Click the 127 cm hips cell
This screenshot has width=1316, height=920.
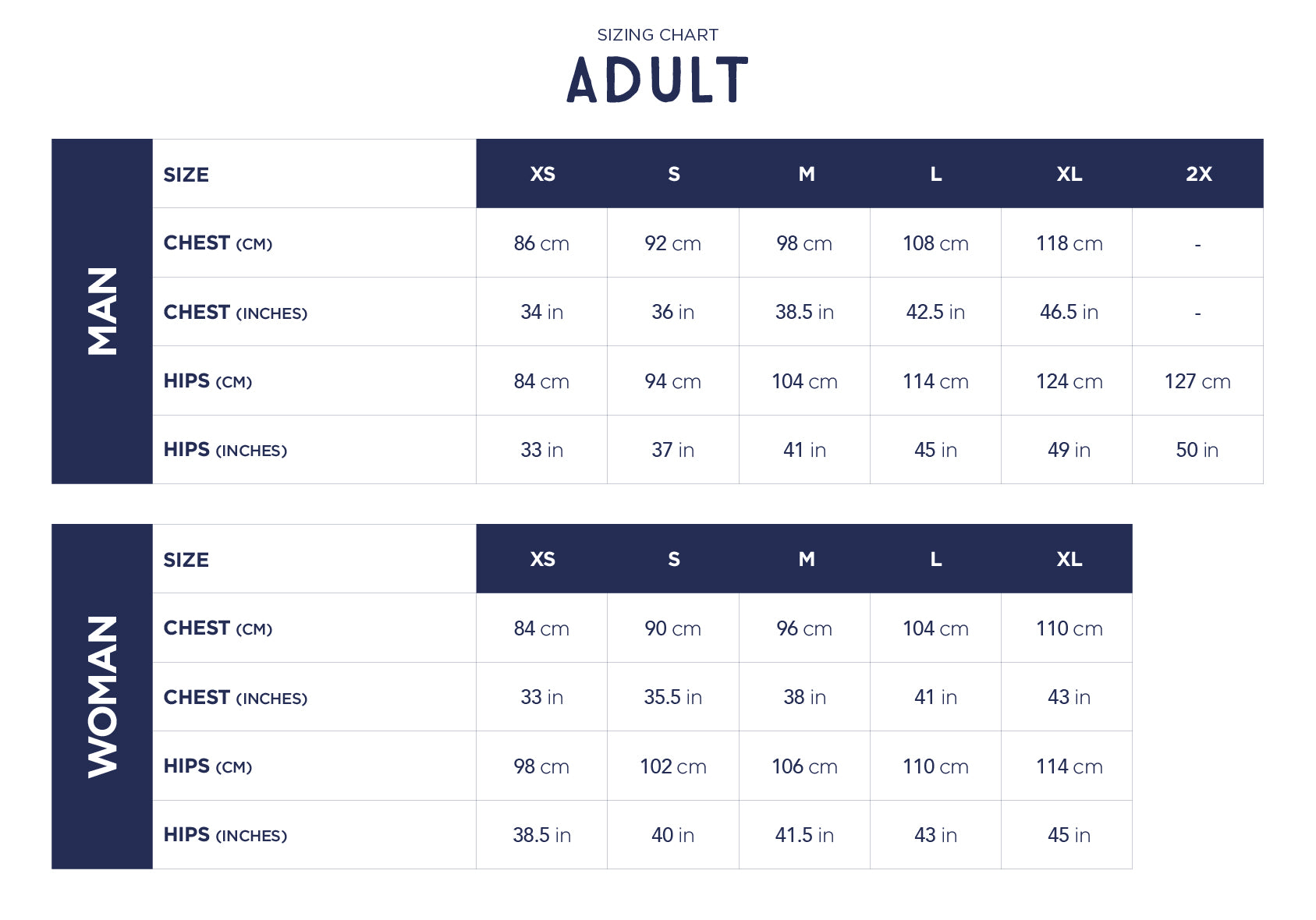[1197, 381]
